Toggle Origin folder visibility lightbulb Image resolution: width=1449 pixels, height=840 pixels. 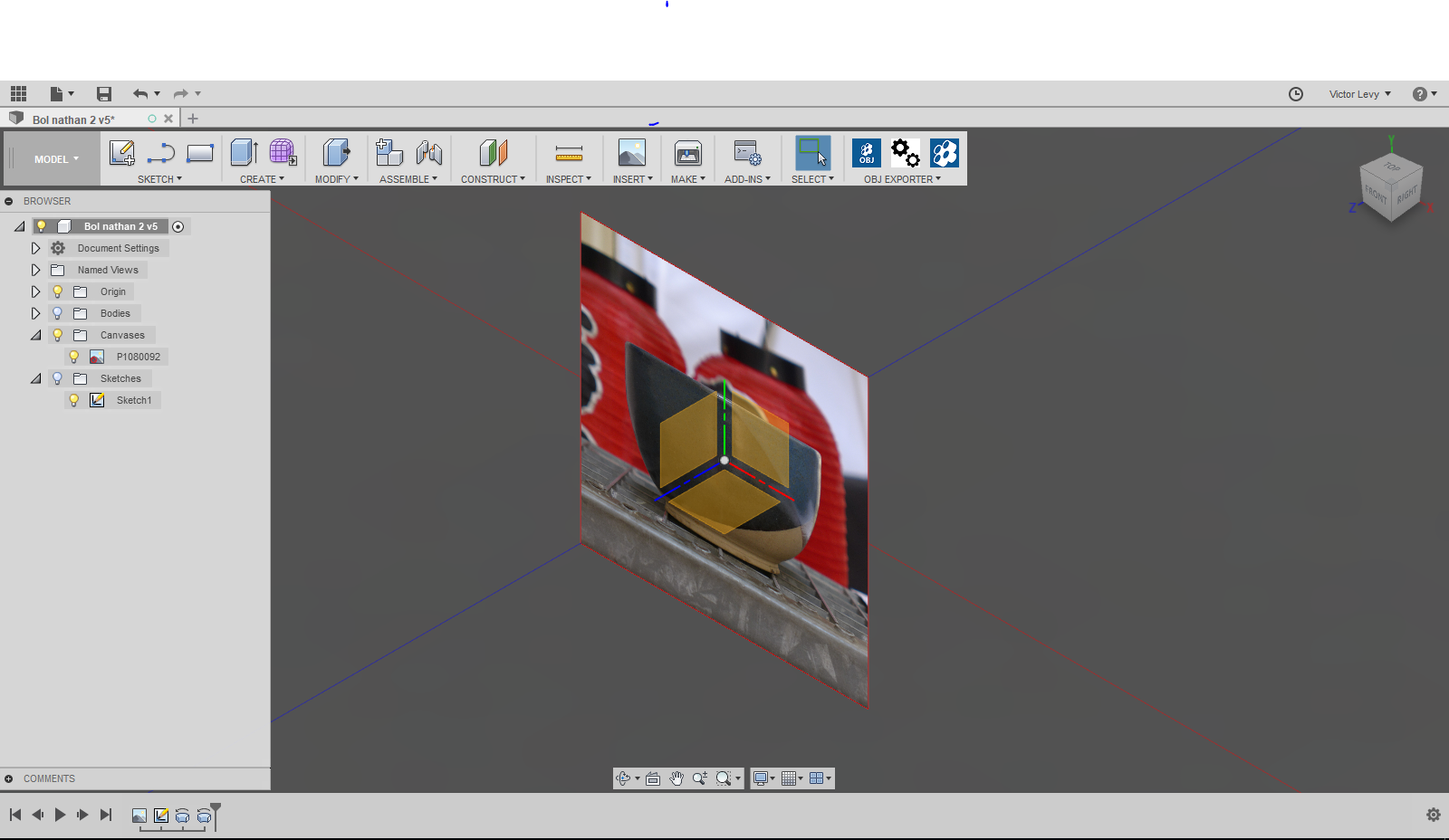click(x=57, y=291)
